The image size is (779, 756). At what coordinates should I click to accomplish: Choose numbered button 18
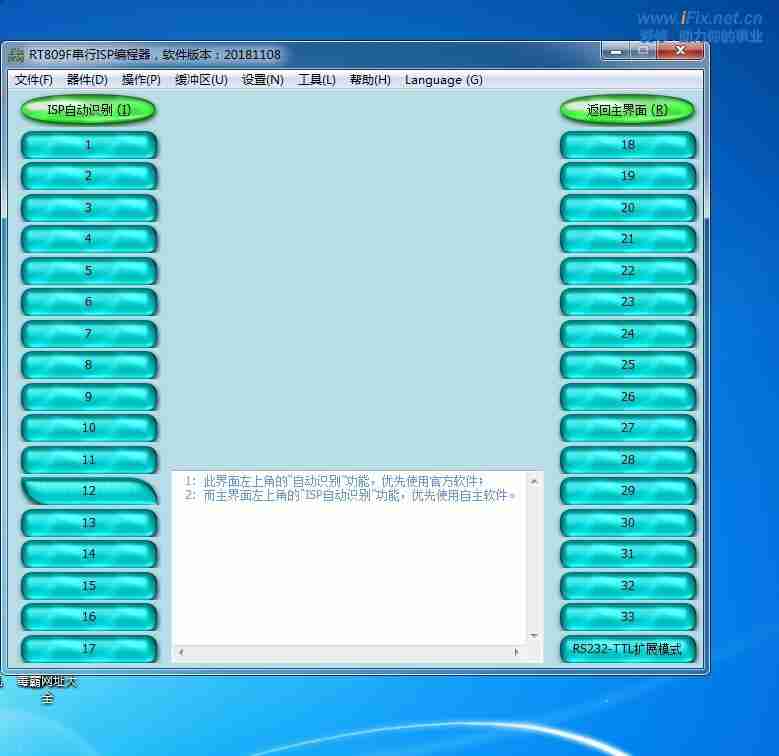click(627, 145)
